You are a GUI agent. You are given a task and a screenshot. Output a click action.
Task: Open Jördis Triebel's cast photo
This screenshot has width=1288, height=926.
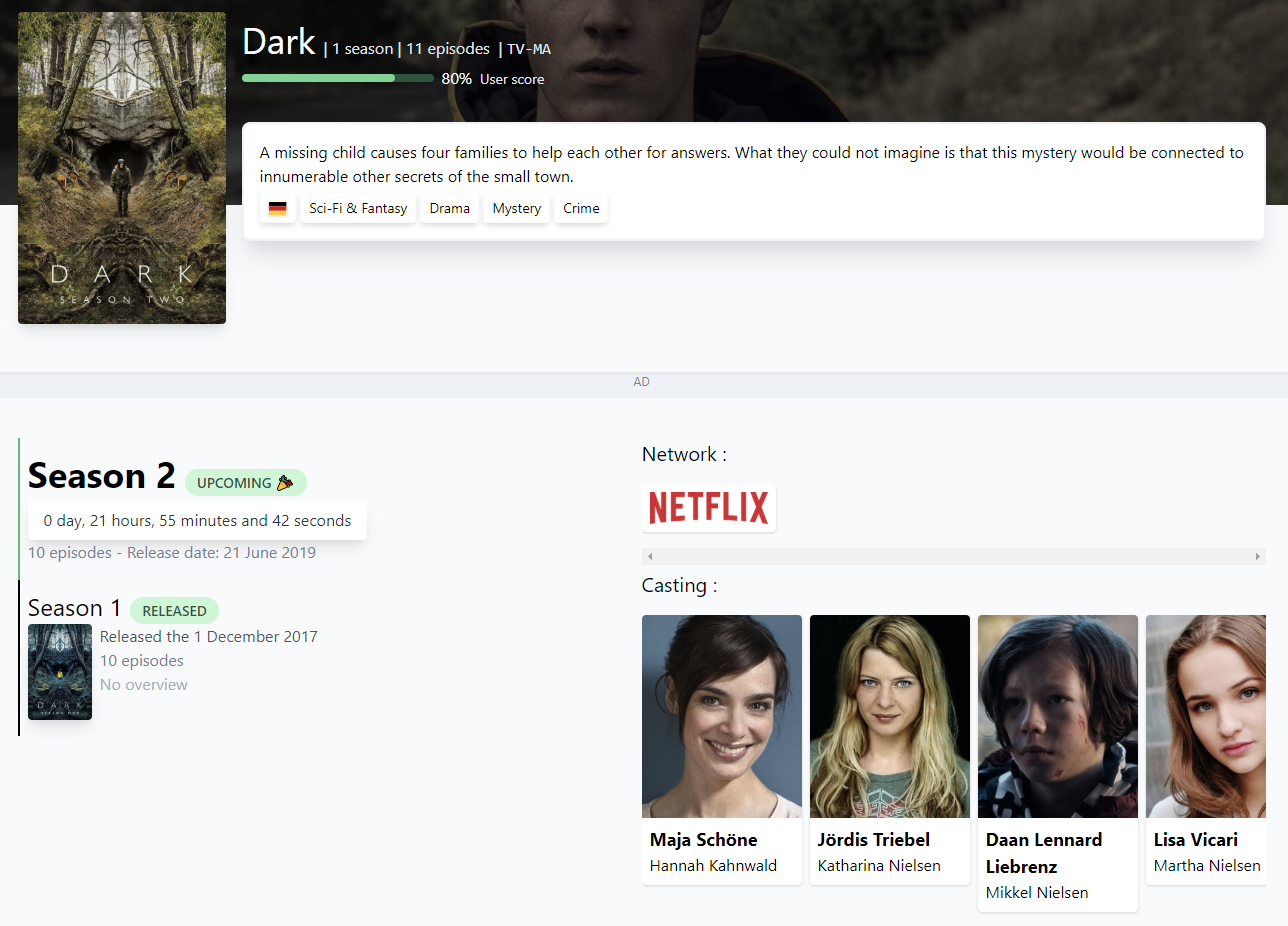tap(890, 716)
